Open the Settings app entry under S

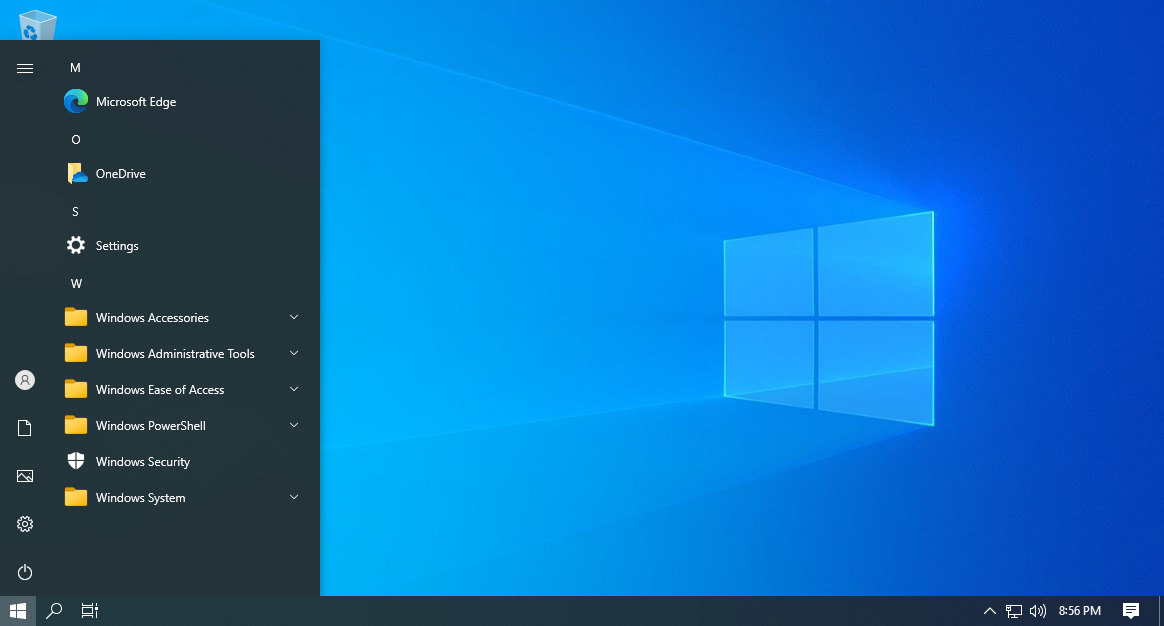click(x=184, y=246)
